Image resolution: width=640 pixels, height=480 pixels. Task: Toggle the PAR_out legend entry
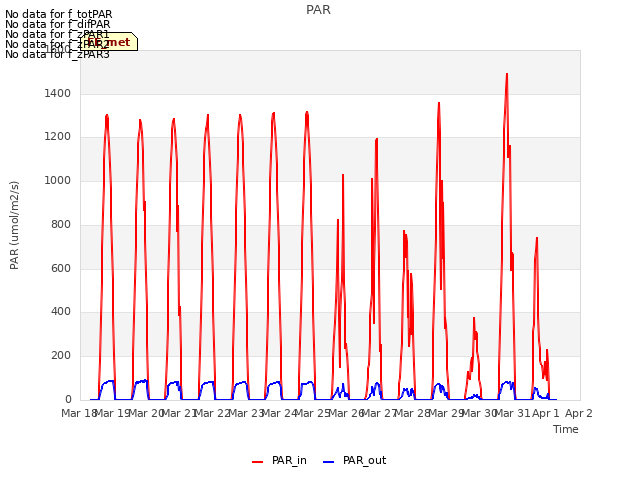(x=354, y=461)
